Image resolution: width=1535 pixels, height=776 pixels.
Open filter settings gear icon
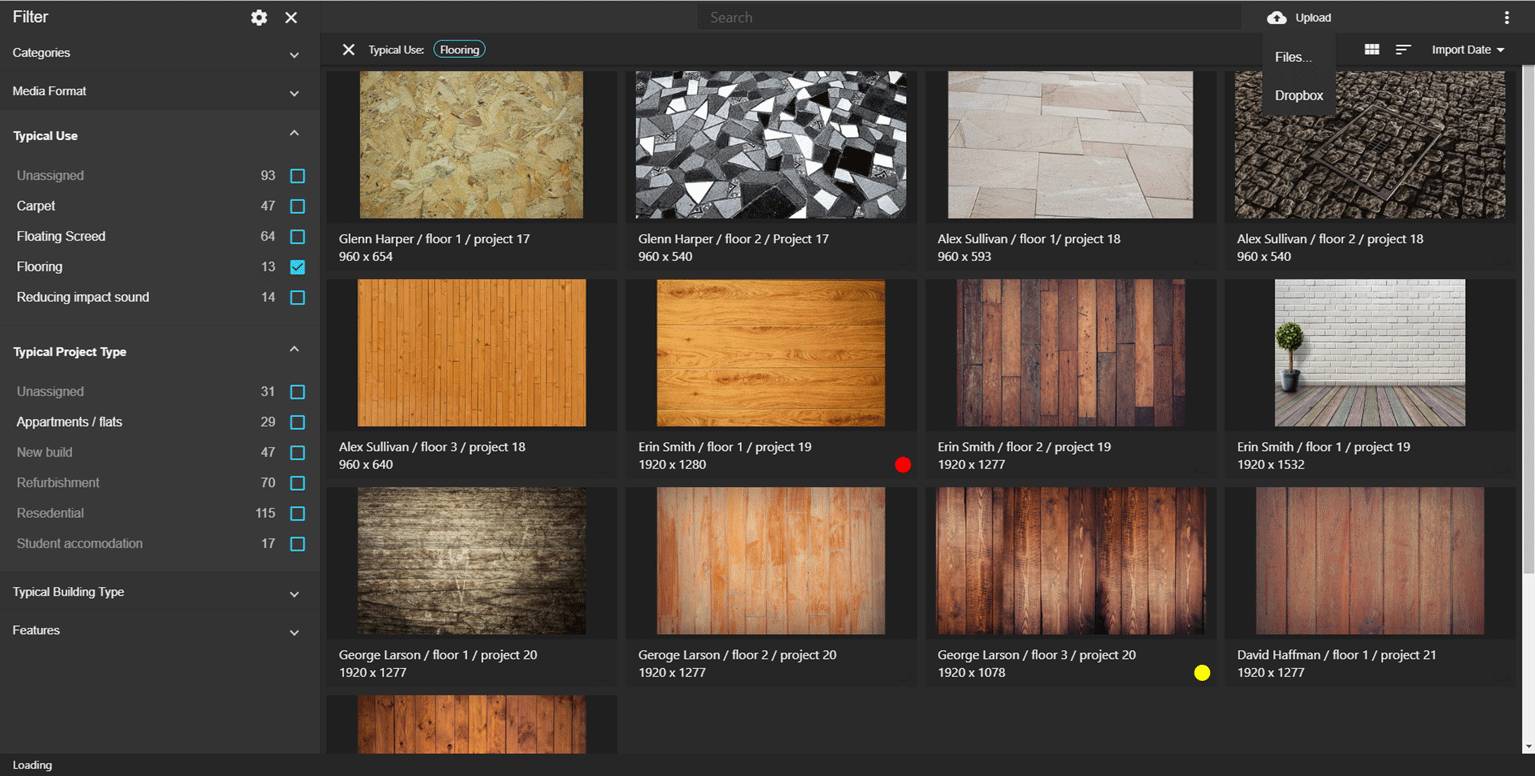tap(259, 17)
